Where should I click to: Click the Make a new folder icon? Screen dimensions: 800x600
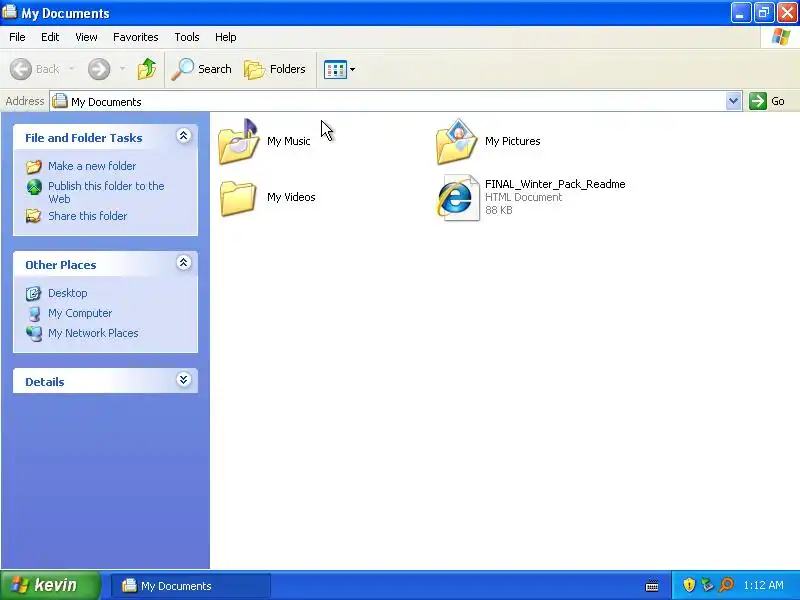pyautogui.click(x=34, y=166)
